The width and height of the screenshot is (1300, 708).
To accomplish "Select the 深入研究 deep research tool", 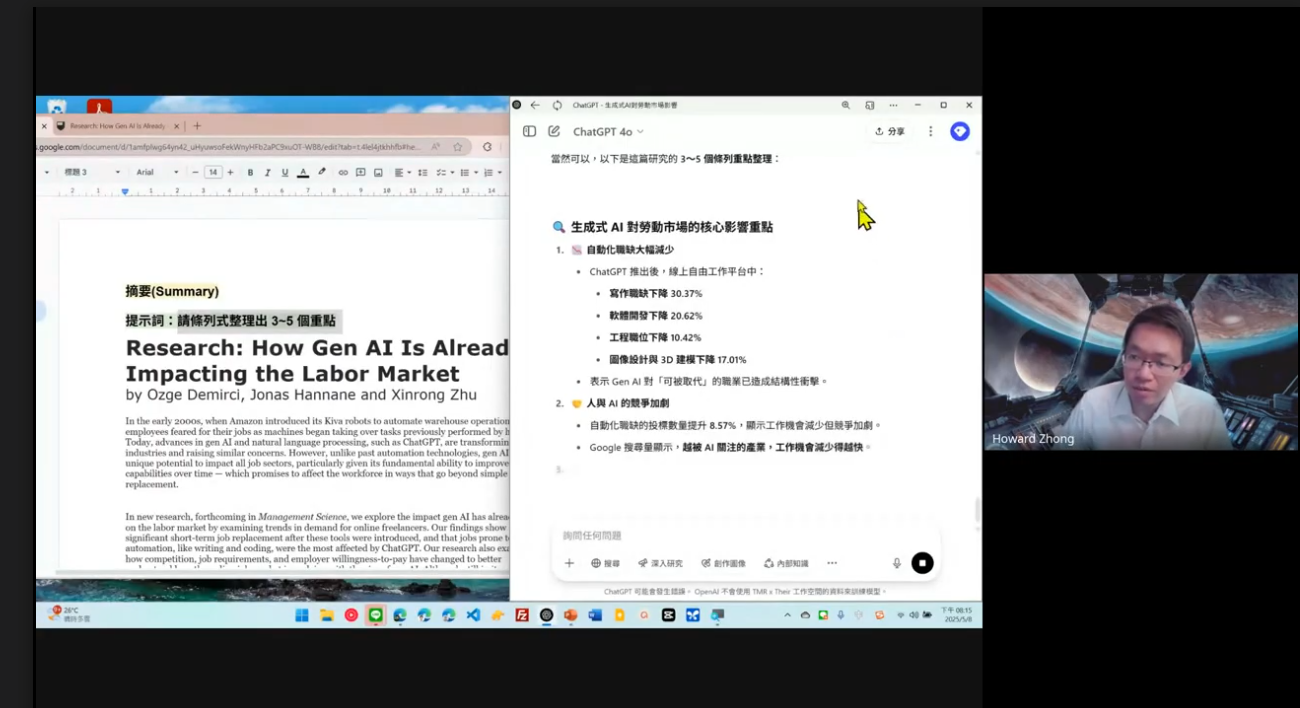I will (x=660, y=563).
